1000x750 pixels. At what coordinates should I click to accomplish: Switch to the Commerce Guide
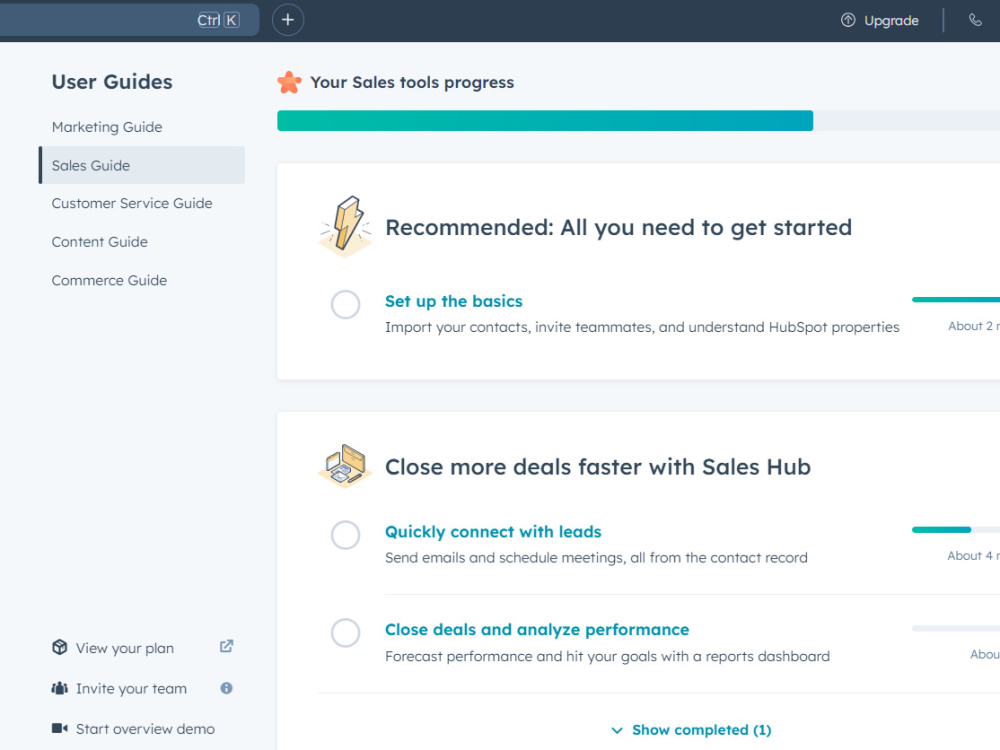pyautogui.click(x=109, y=281)
